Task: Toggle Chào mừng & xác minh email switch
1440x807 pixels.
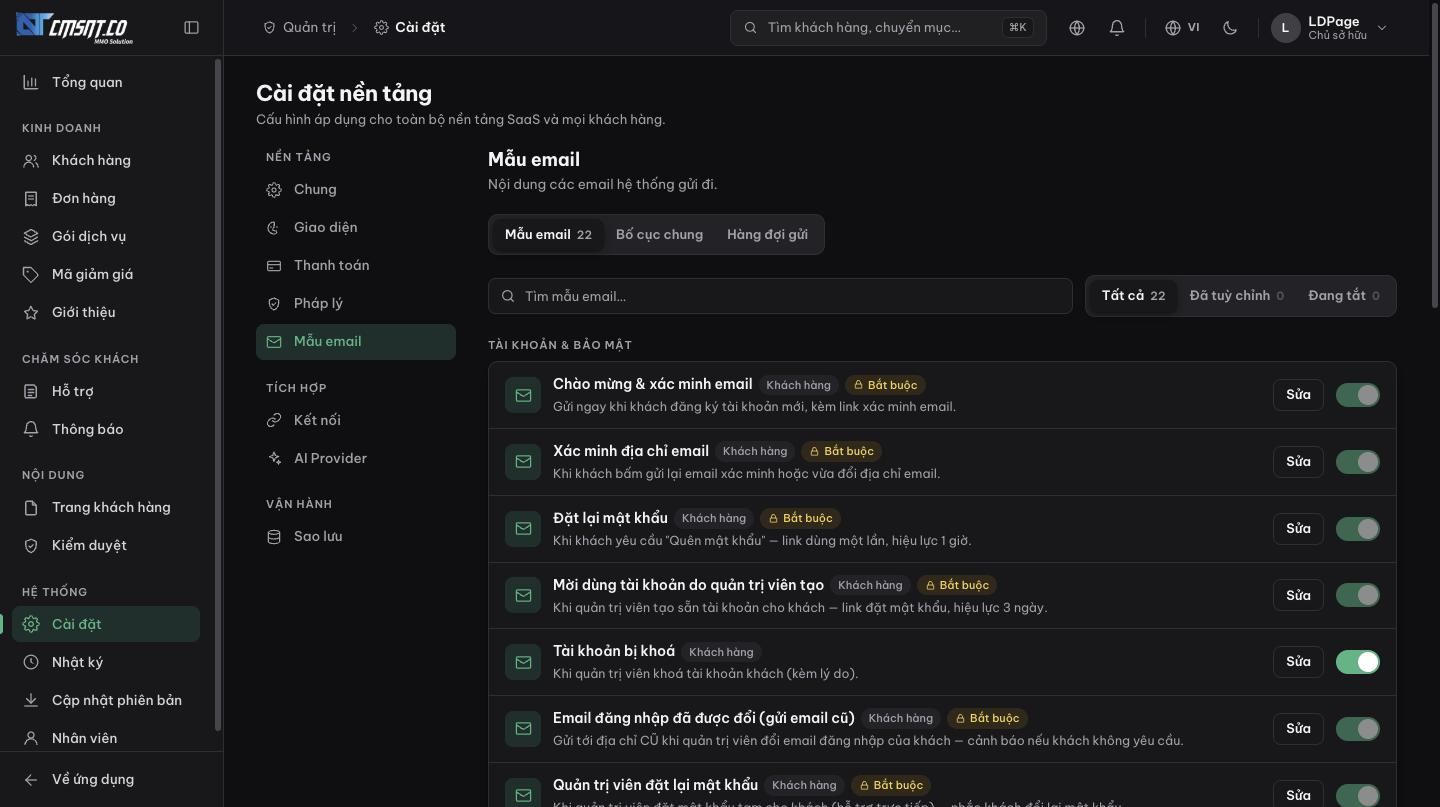Action: pyautogui.click(x=1357, y=395)
